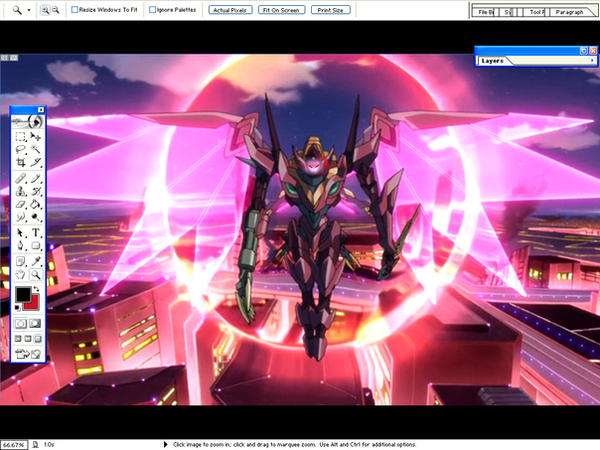Collapse the Layers palette window
Screen dimensions: 600x450
point(584,51)
